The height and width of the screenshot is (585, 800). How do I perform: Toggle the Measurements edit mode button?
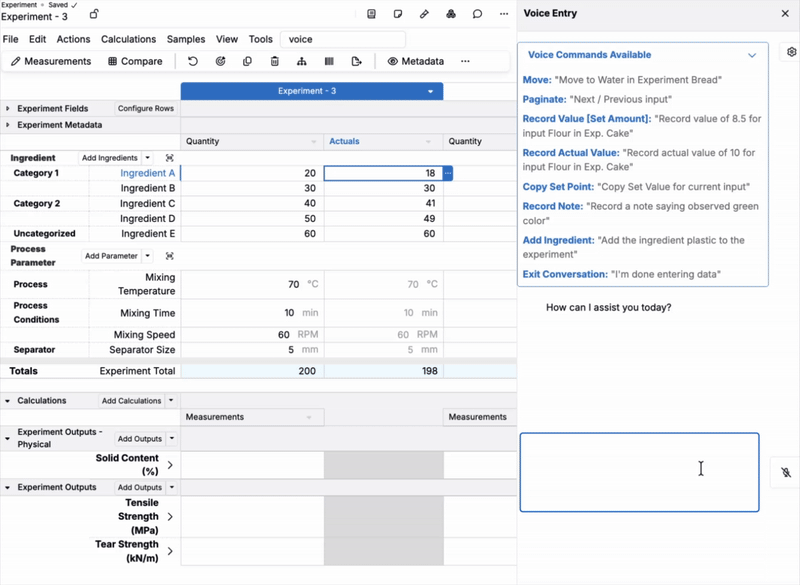tap(51, 61)
